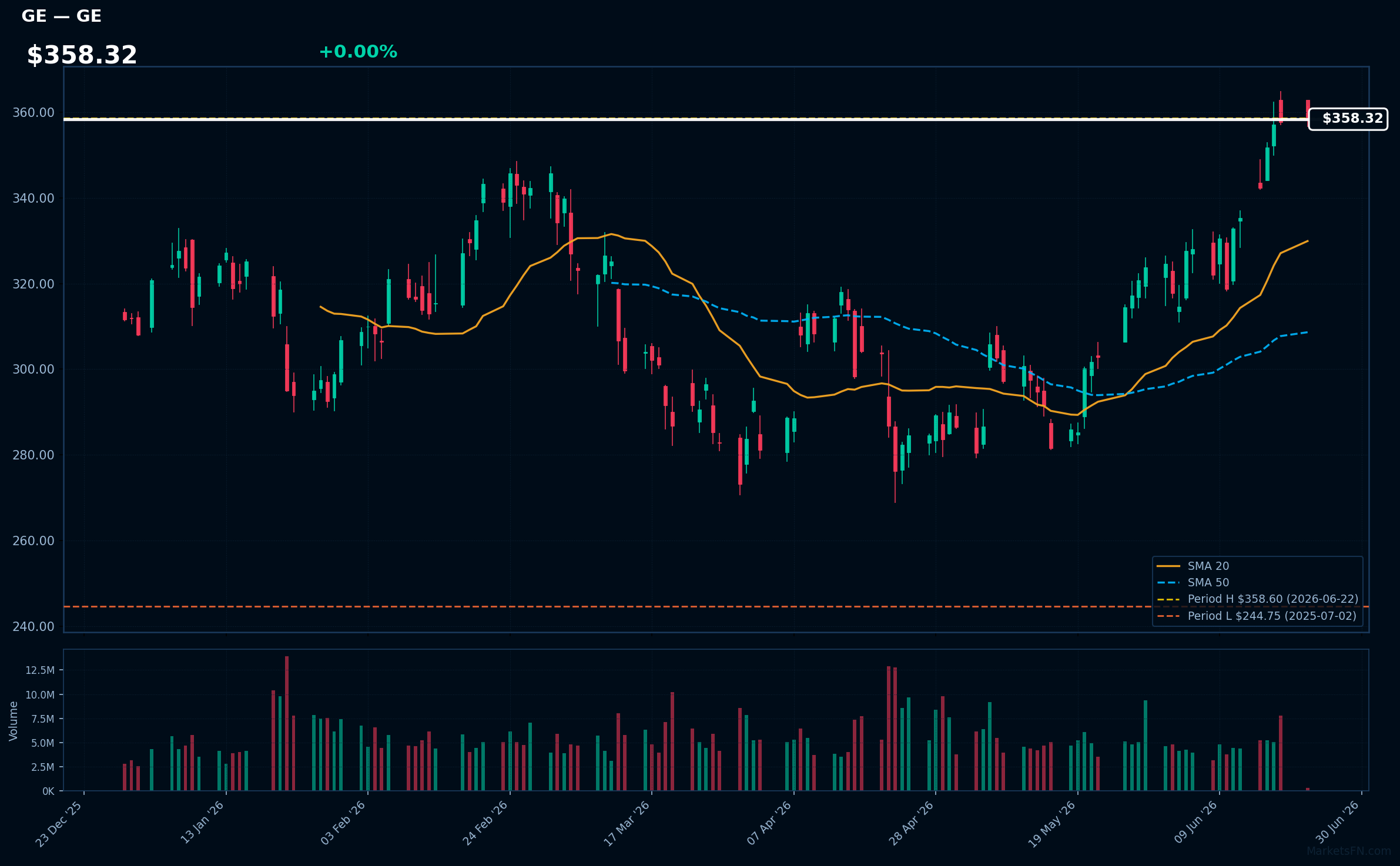This screenshot has width=1400, height=866.
Task: Click the 12.5M volume axis label
Action: pyautogui.click(x=40, y=670)
